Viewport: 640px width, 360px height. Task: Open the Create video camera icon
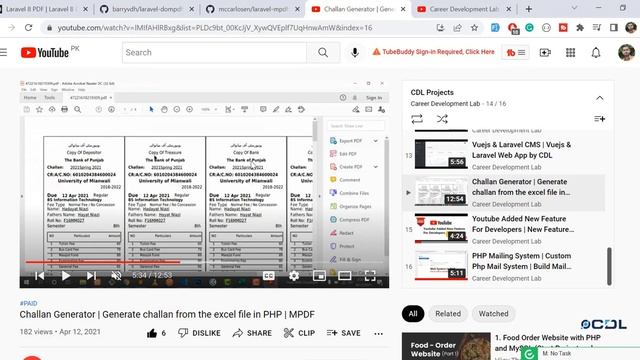tap(545, 52)
